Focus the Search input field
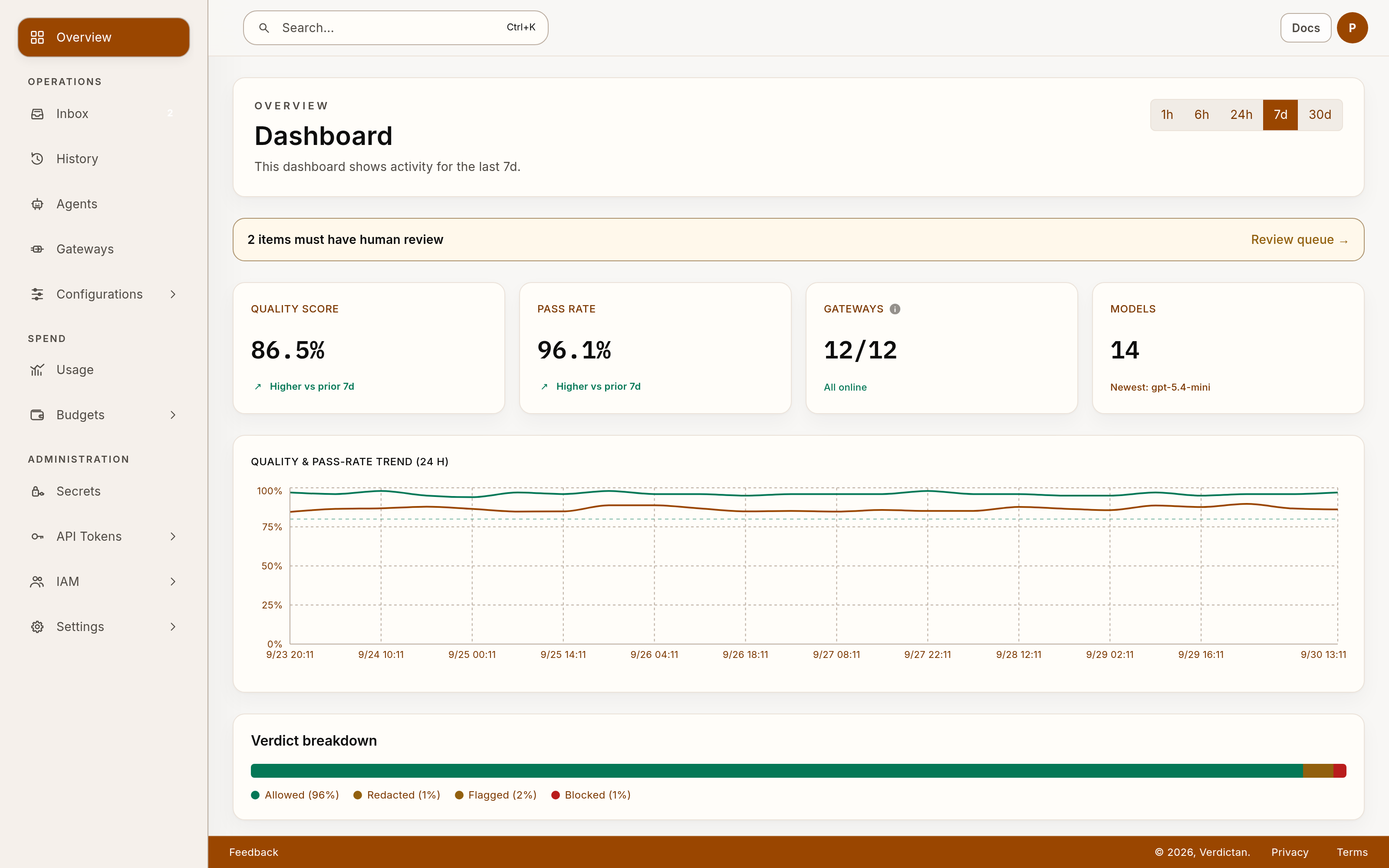The image size is (1389, 868). click(395, 27)
